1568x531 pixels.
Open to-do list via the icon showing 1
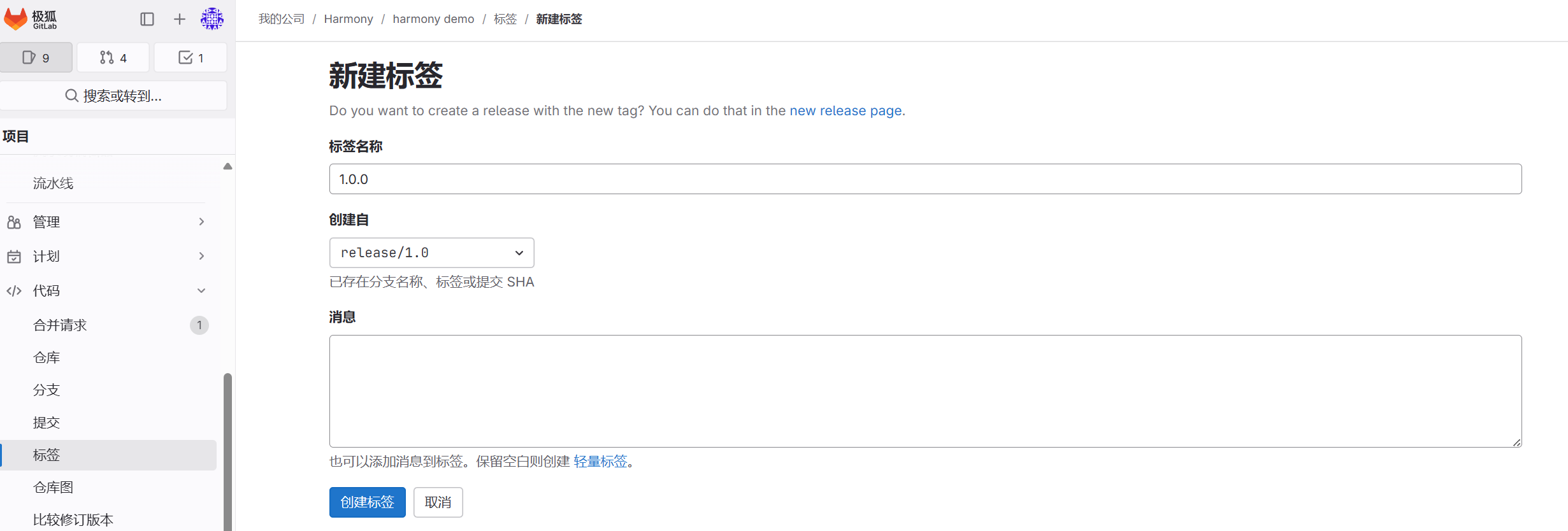coord(190,57)
